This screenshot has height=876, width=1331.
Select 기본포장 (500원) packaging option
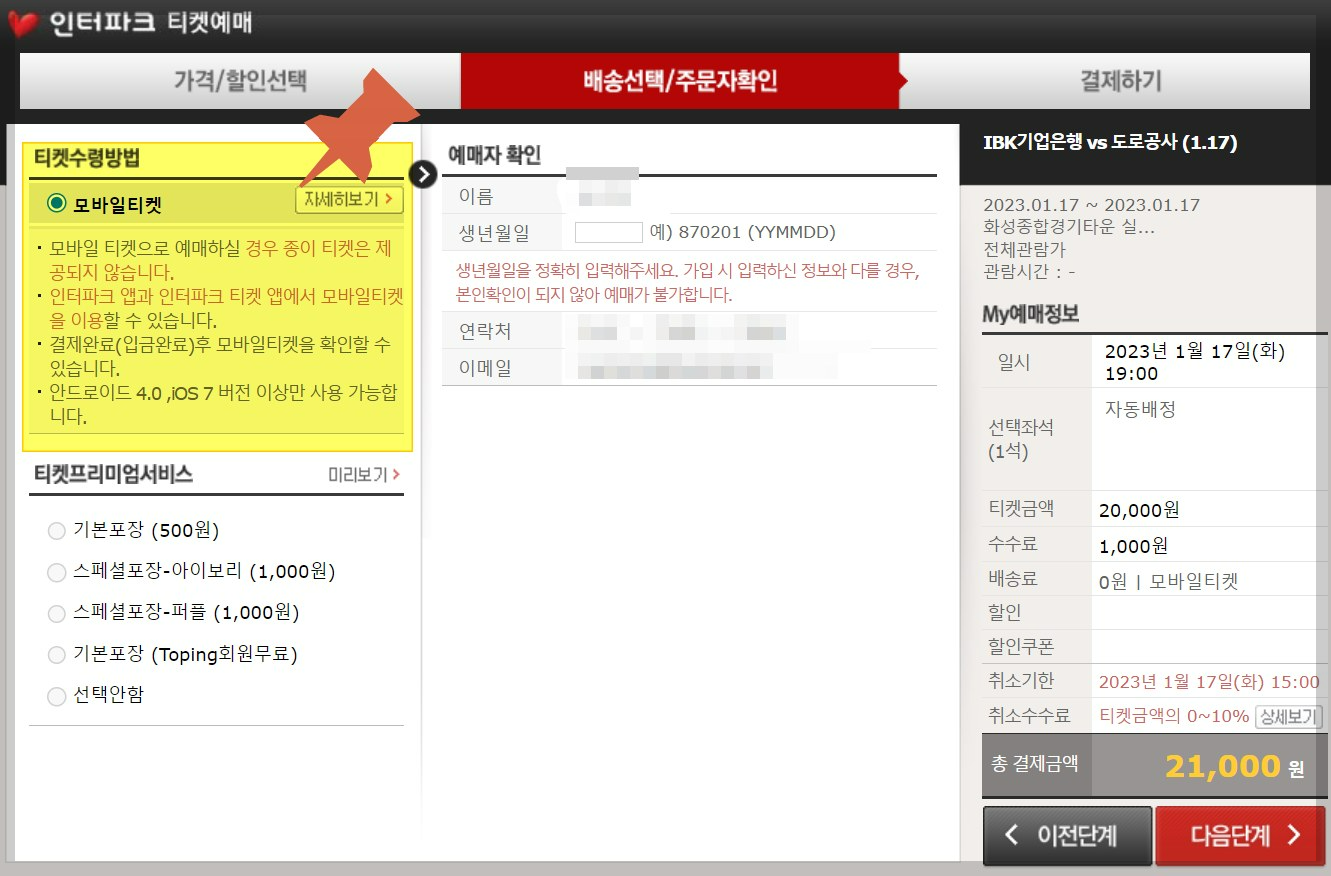57,531
